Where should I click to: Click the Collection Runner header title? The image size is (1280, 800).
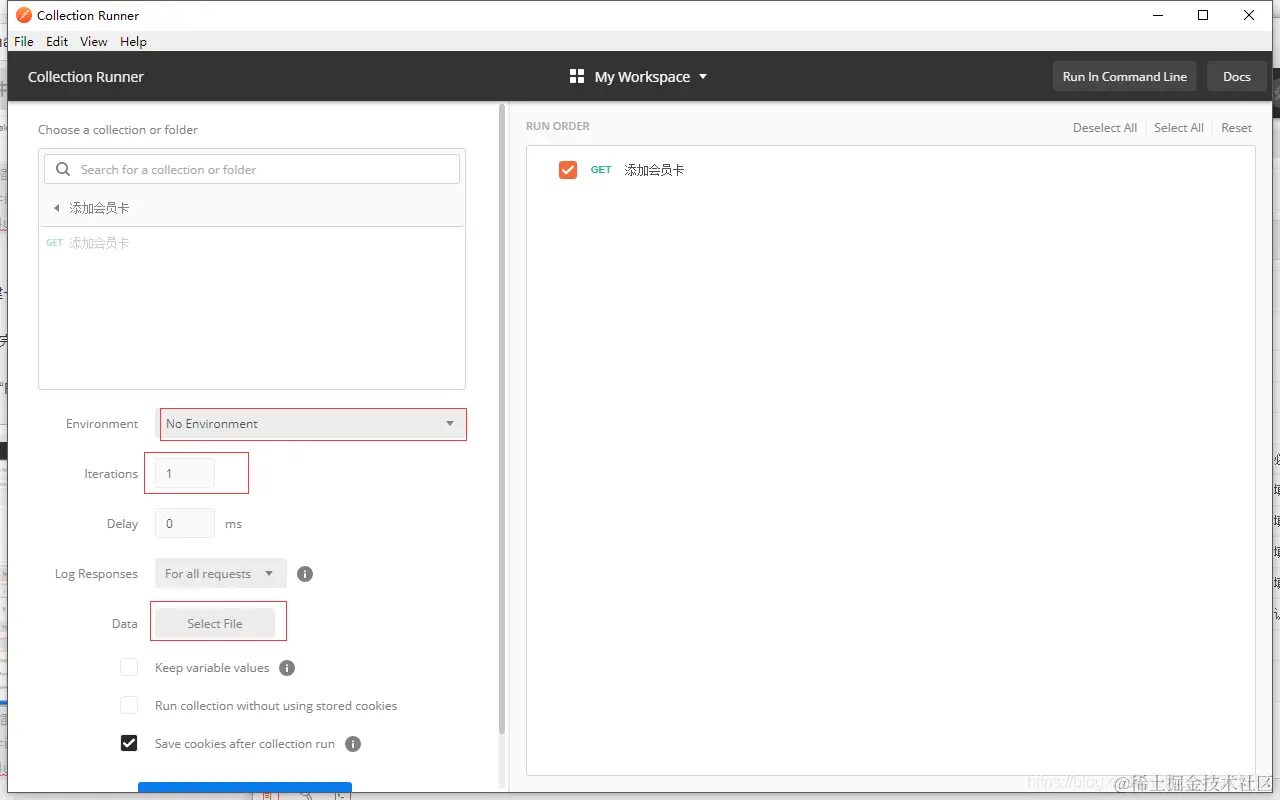[86, 76]
